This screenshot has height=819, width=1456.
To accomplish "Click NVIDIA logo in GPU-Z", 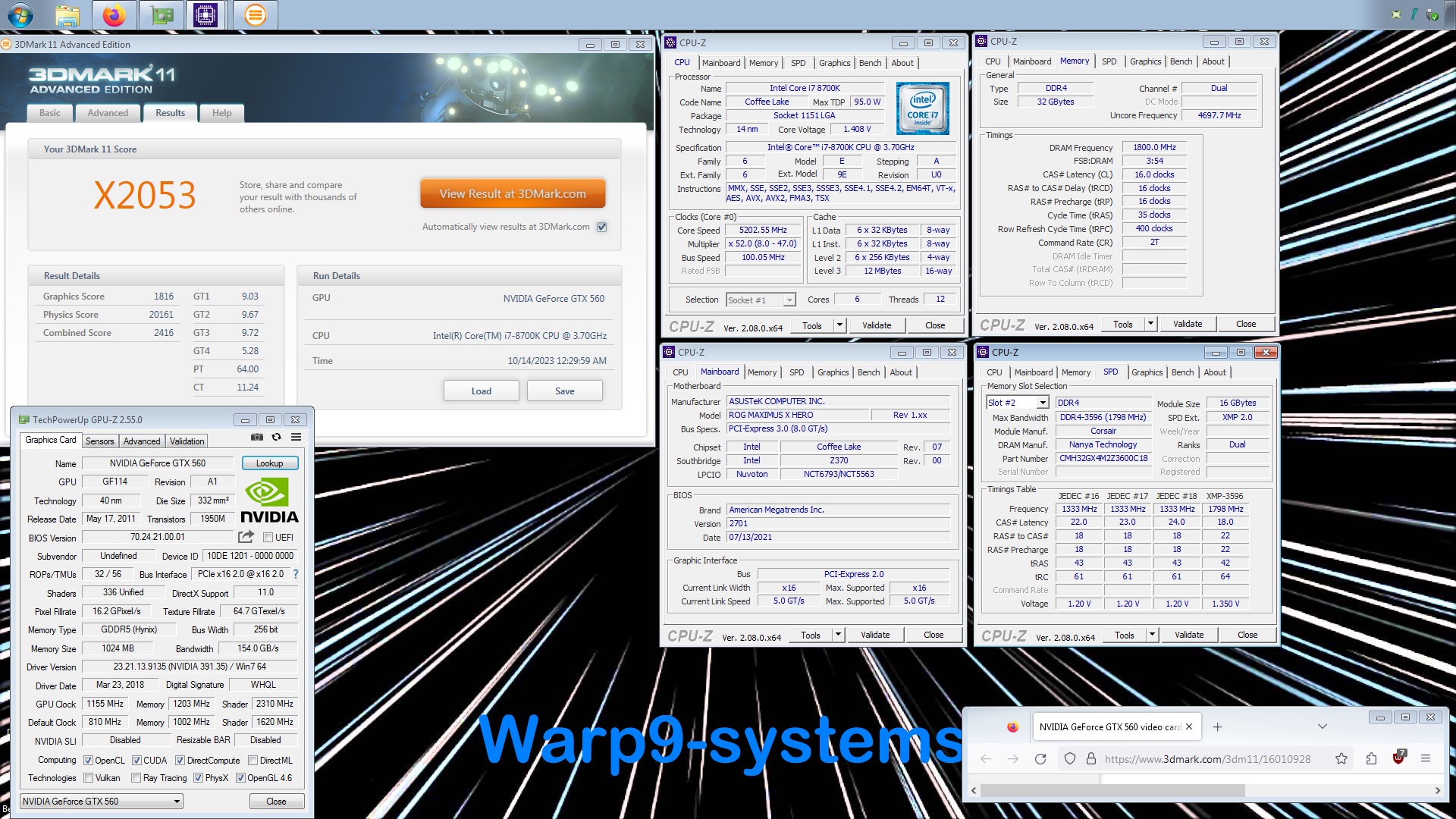I will [269, 500].
